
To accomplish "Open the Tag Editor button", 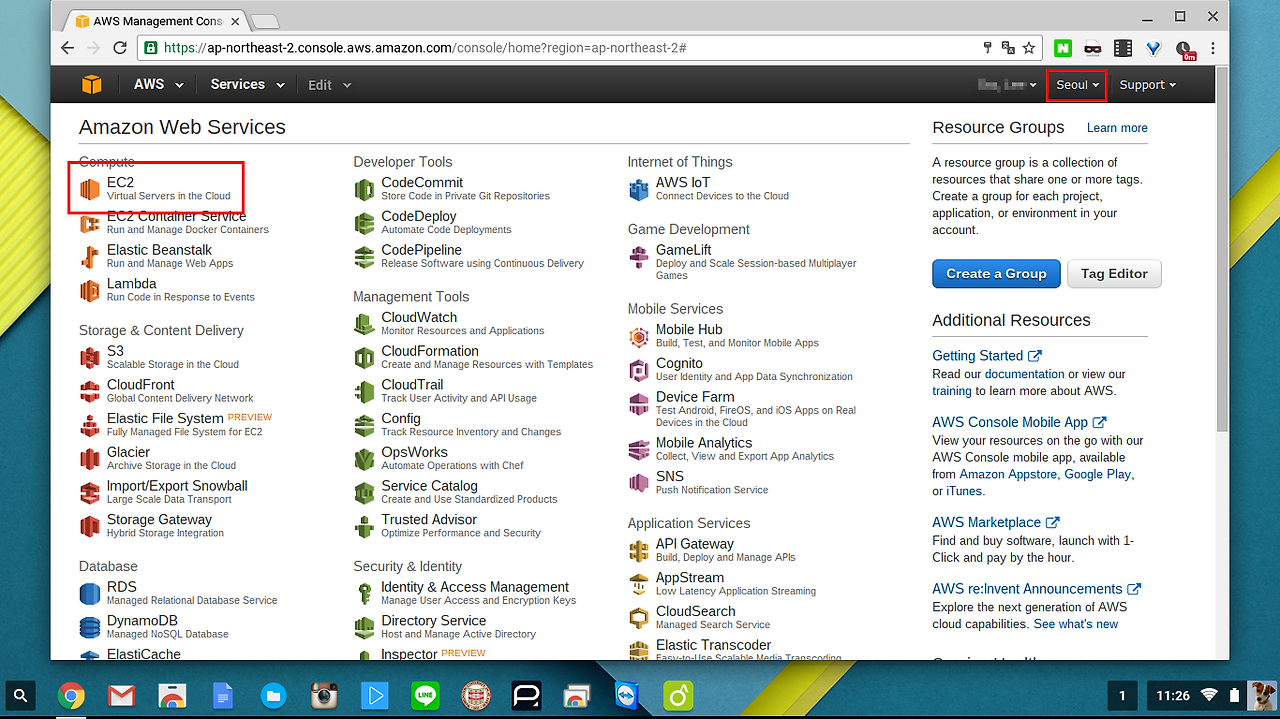I will (x=1114, y=273).
